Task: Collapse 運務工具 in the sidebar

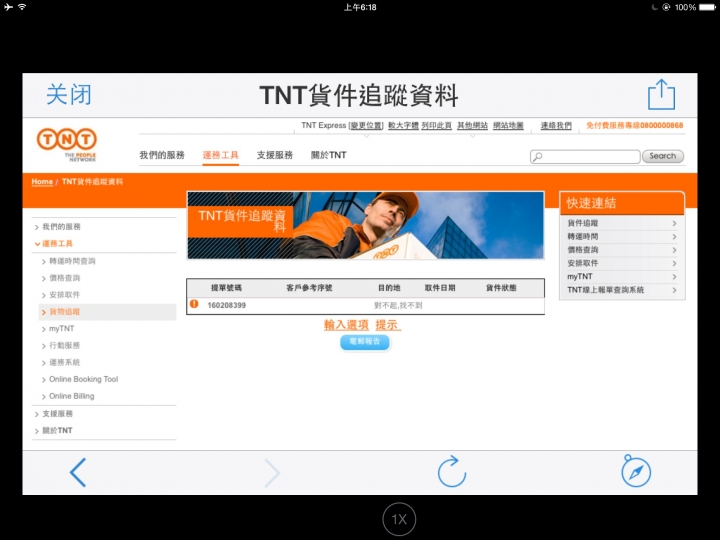Action: 57,243
